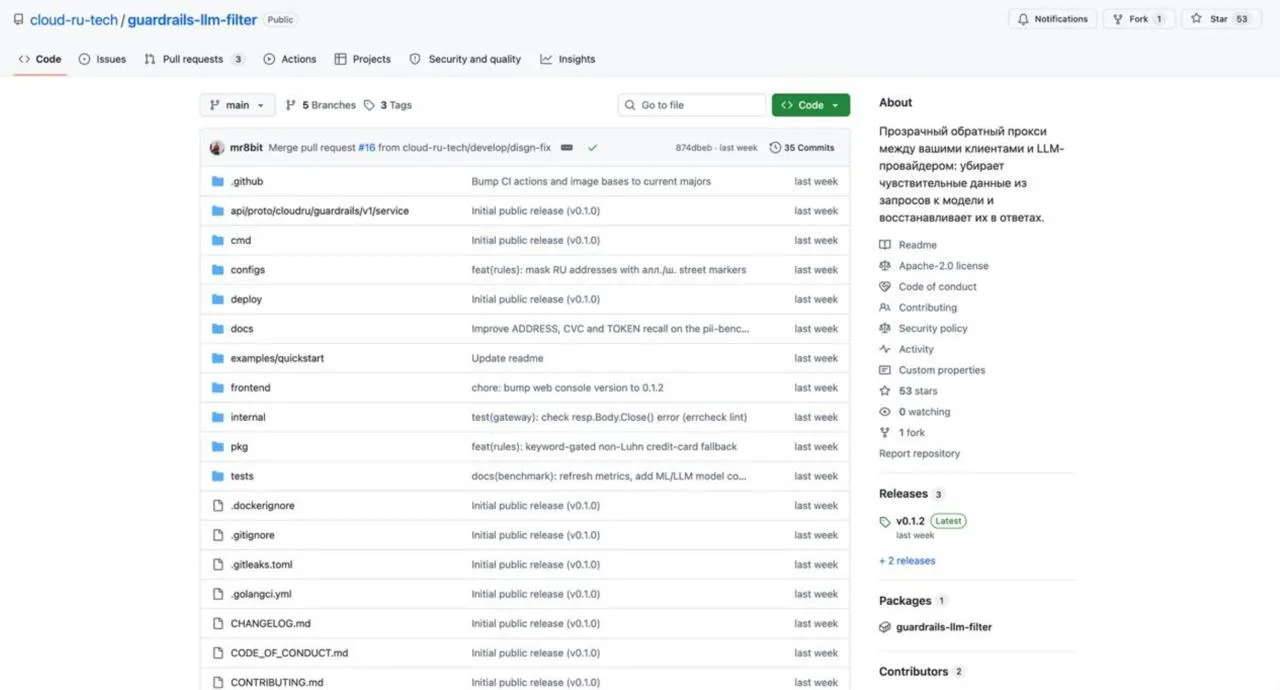Open the Projects tab
Viewport: 1280px width, 690px height.
[363, 59]
